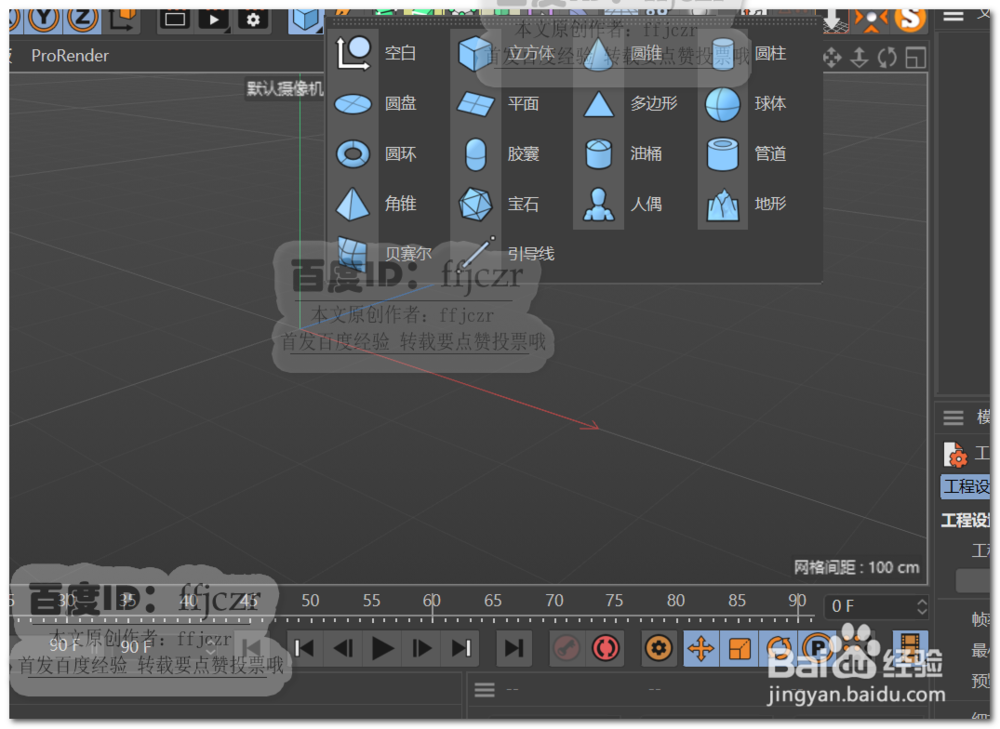Viewport: 1000px width, 729px height.
Task: Click the project settings document icon
Action: click(x=955, y=455)
